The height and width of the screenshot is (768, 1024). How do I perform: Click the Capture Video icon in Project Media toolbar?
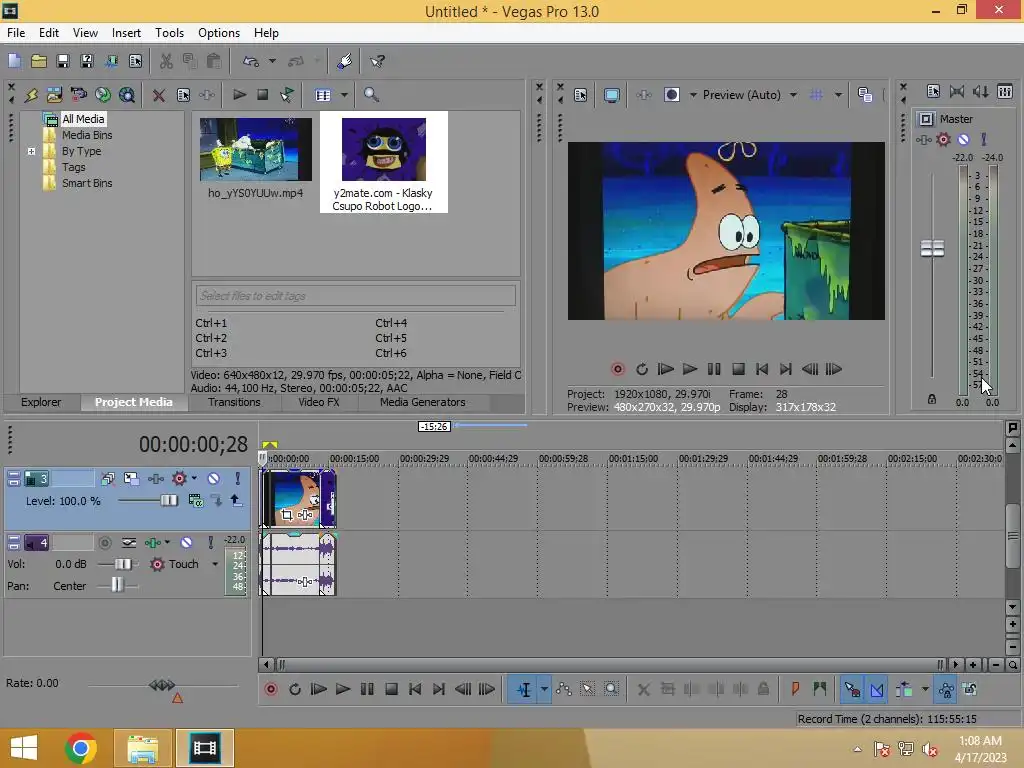[x=79, y=95]
